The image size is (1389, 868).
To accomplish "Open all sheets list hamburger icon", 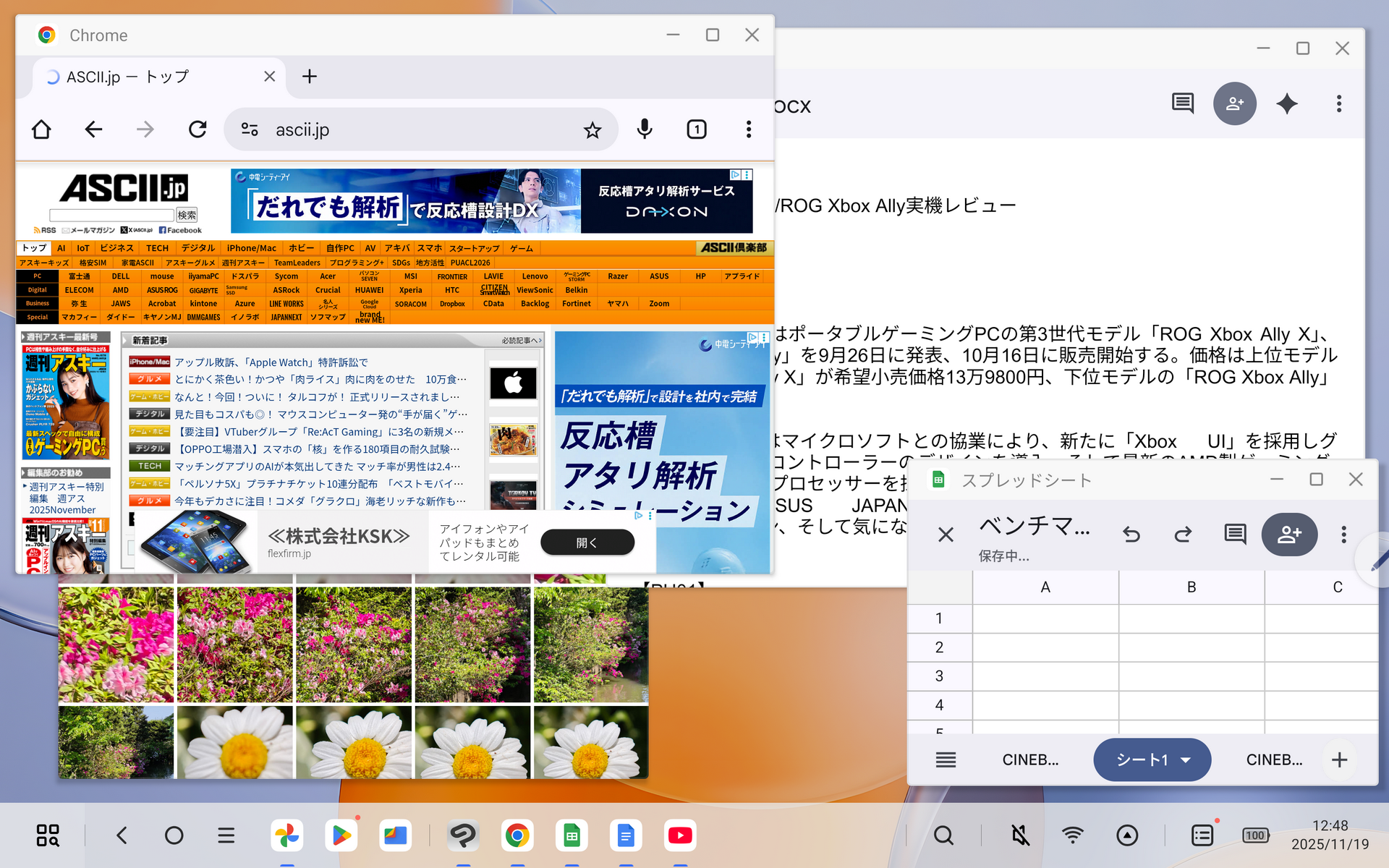I will point(946,759).
